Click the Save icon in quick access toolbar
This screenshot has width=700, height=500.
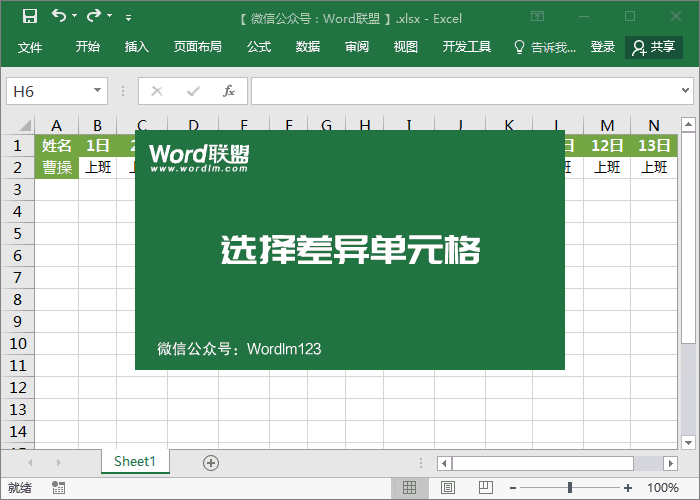[x=30, y=16]
